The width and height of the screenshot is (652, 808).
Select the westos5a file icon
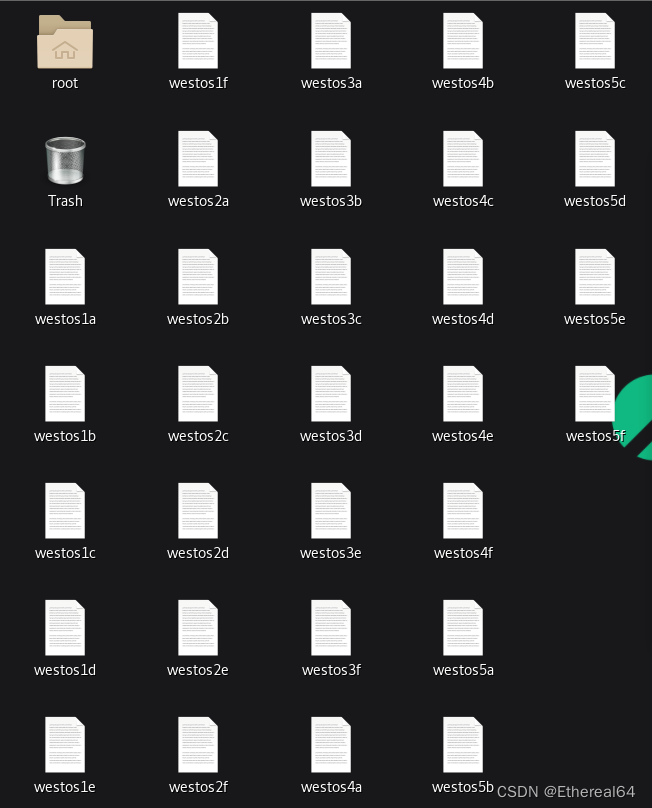click(x=463, y=628)
